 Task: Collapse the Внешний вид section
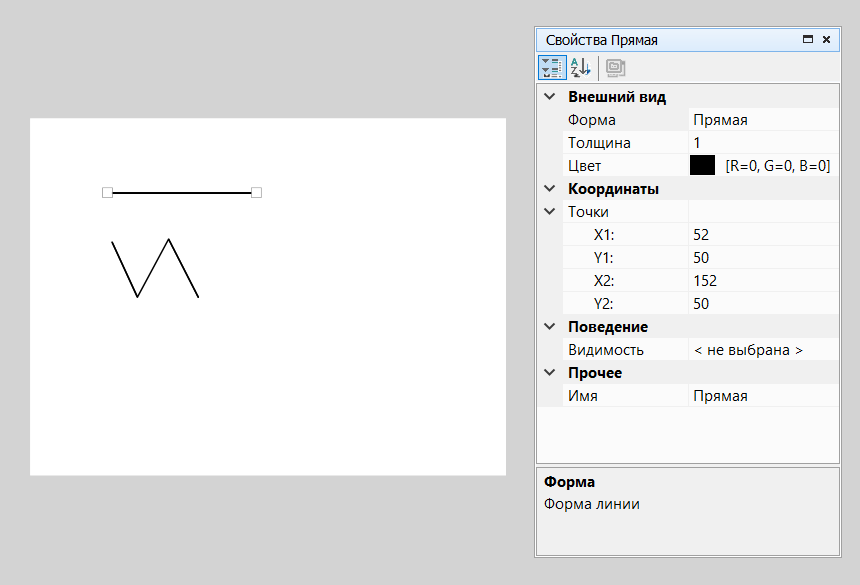tap(549, 97)
